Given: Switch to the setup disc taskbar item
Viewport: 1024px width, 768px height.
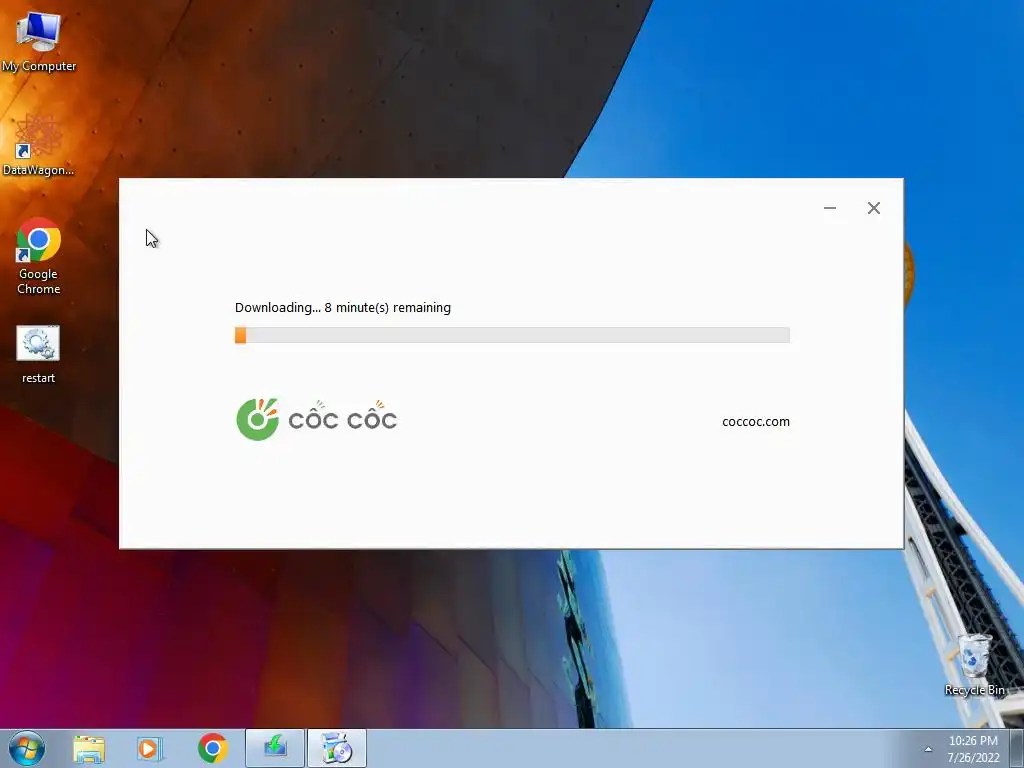Looking at the screenshot, I should click(337, 748).
